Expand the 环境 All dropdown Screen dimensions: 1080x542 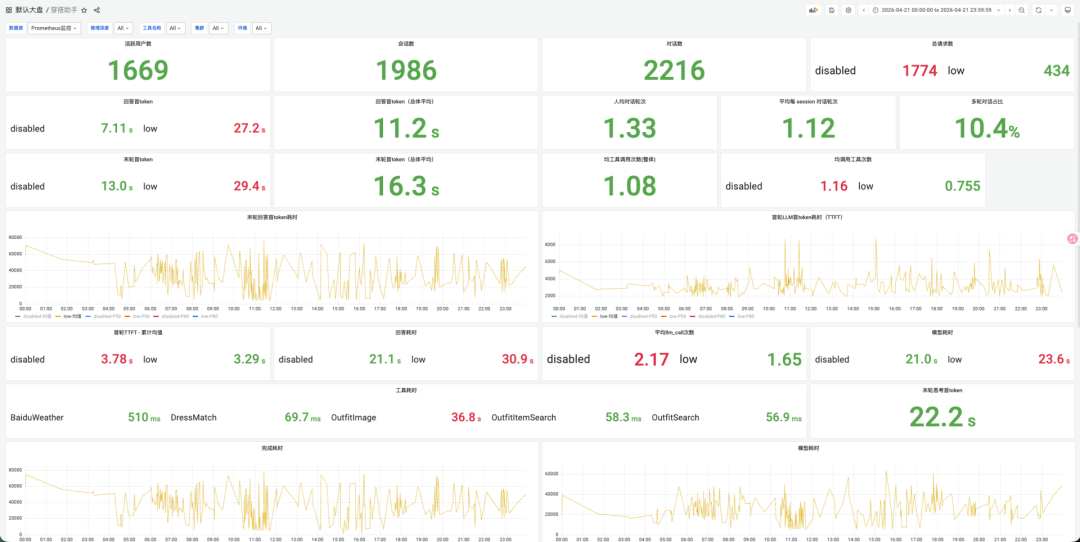pyautogui.click(x=262, y=28)
